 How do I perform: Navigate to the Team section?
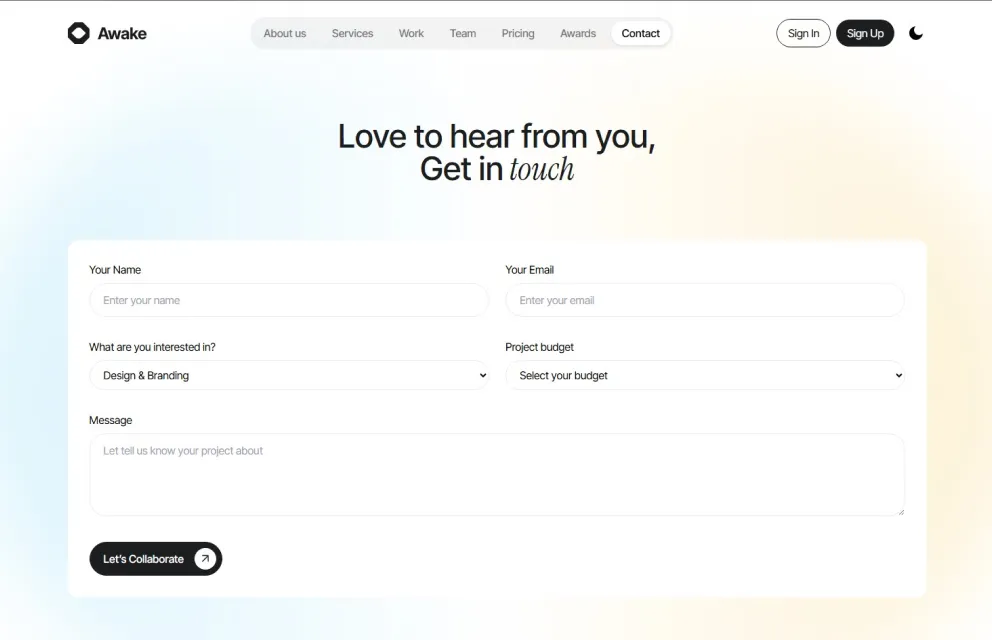point(462,34)
